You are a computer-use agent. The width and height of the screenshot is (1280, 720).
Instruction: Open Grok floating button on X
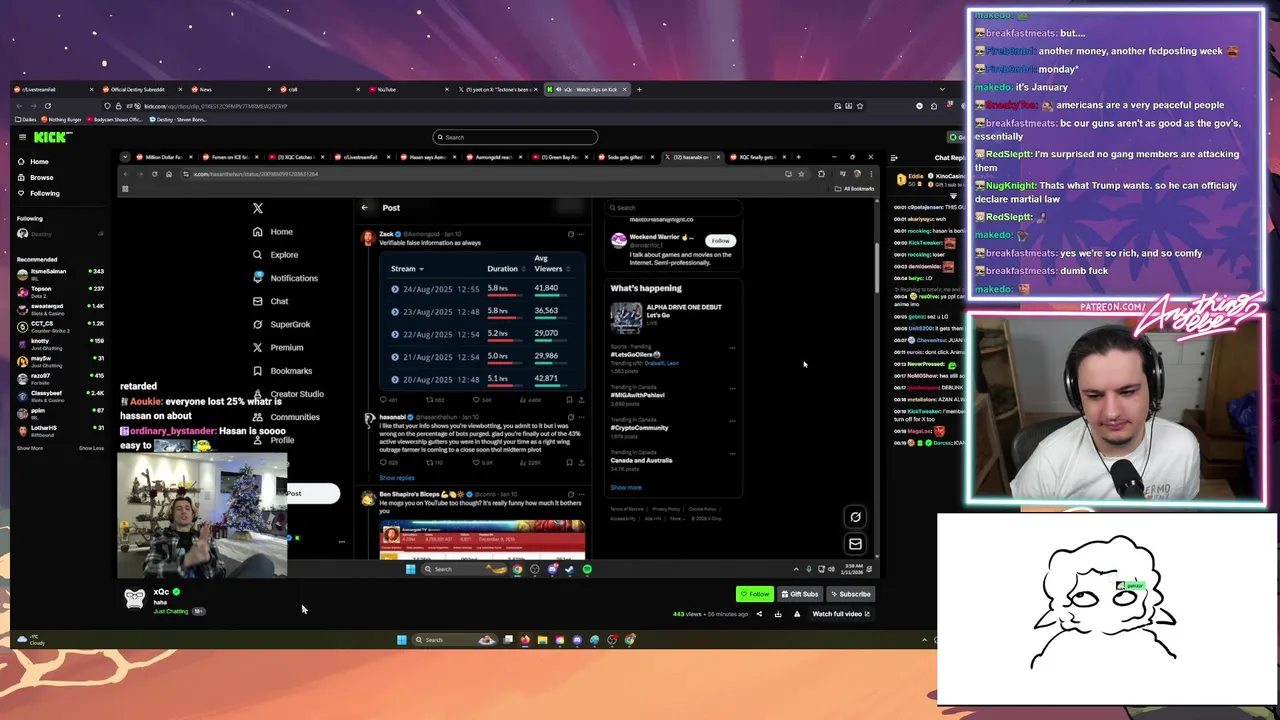click(855, 517)
